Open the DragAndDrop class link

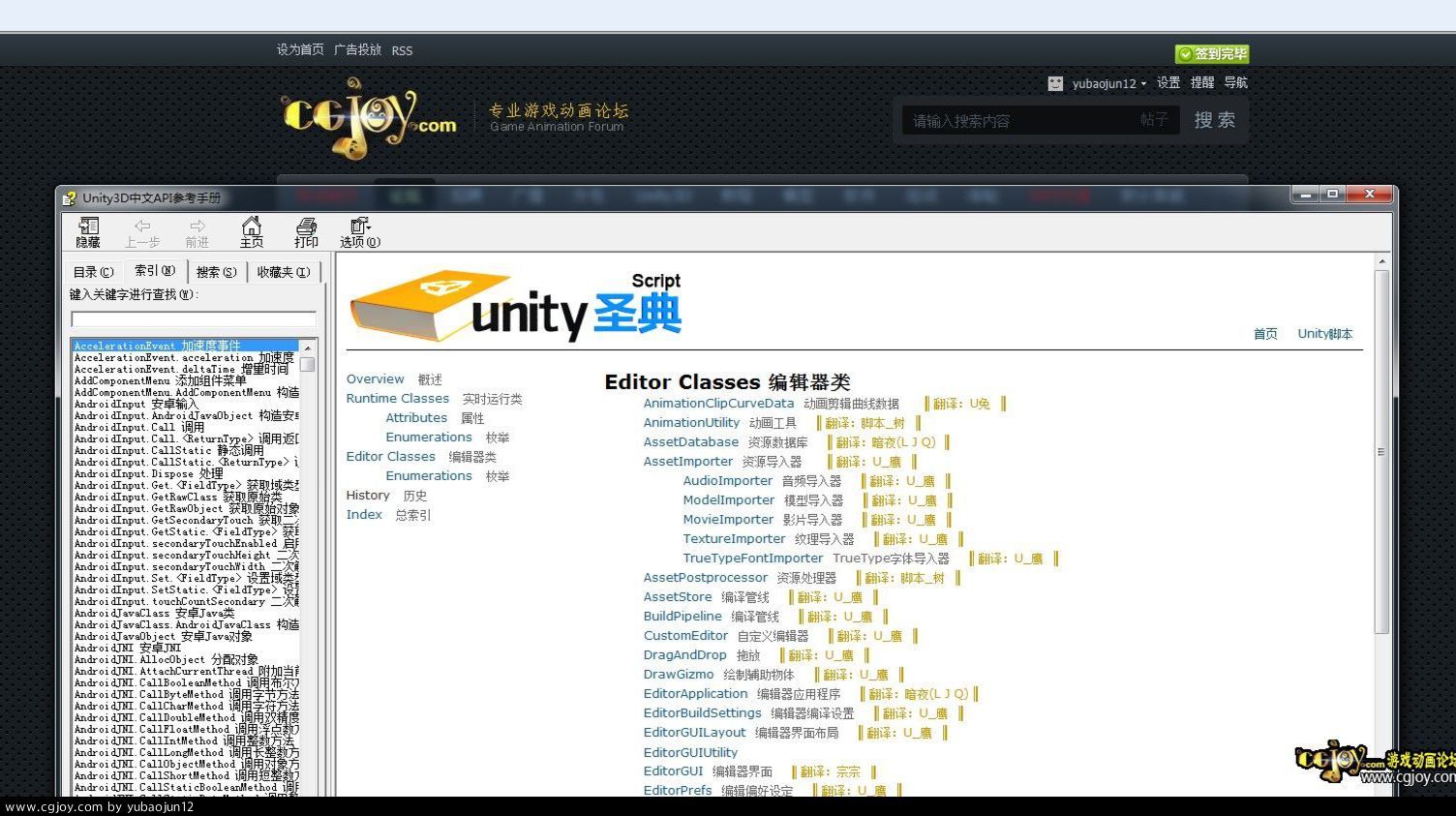[684, 655]
